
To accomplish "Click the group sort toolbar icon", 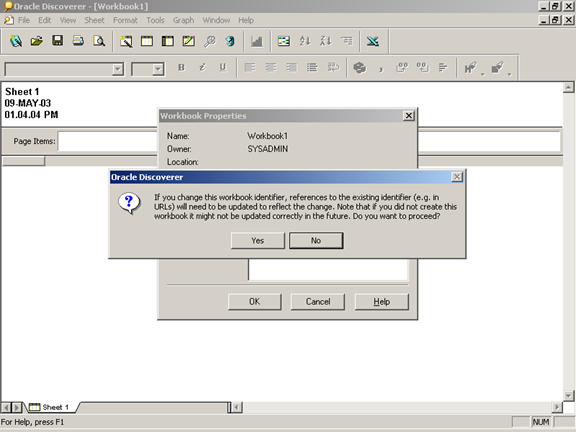I will (x=346, y=41).
